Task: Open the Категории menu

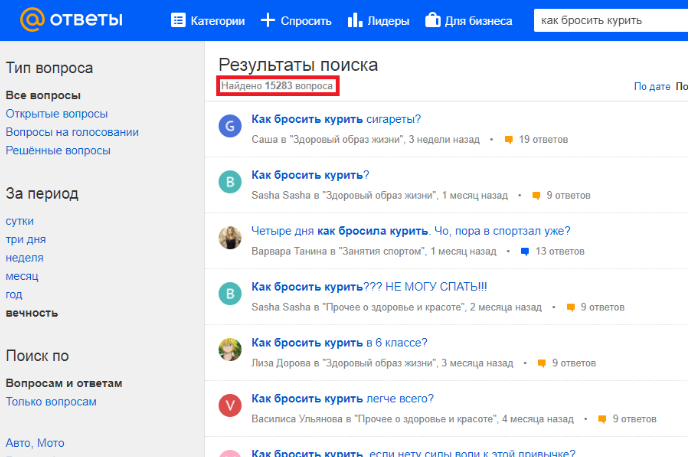Action: pos(207,21)
